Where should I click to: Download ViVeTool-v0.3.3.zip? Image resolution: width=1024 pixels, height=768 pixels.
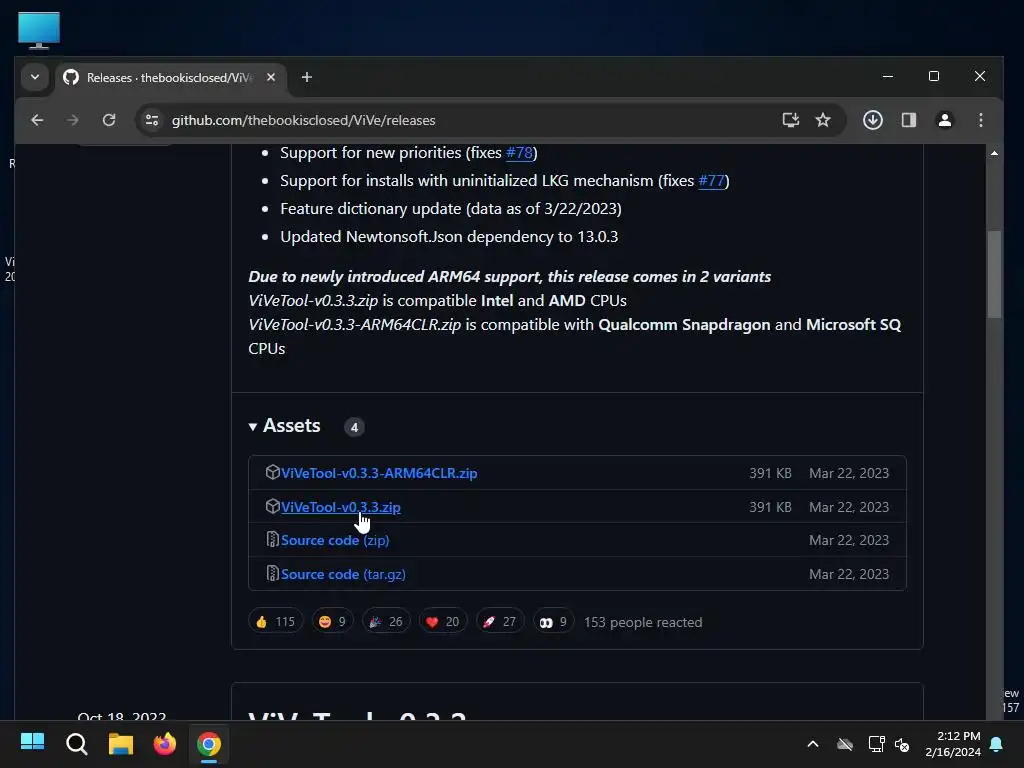pyautogui.click(x=340, y=507)
